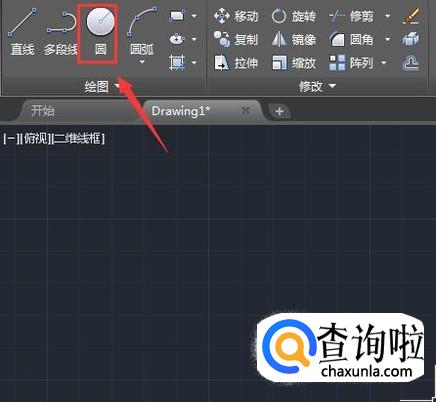Image resolution: width=436 pixels, height=402 pixels.
Task: Click the Scale (缩放) tool
Action: (x=294, y=63)
